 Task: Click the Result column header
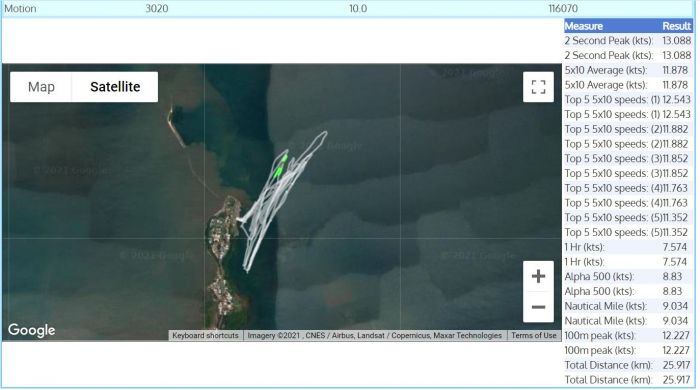[x=676, y=26]
